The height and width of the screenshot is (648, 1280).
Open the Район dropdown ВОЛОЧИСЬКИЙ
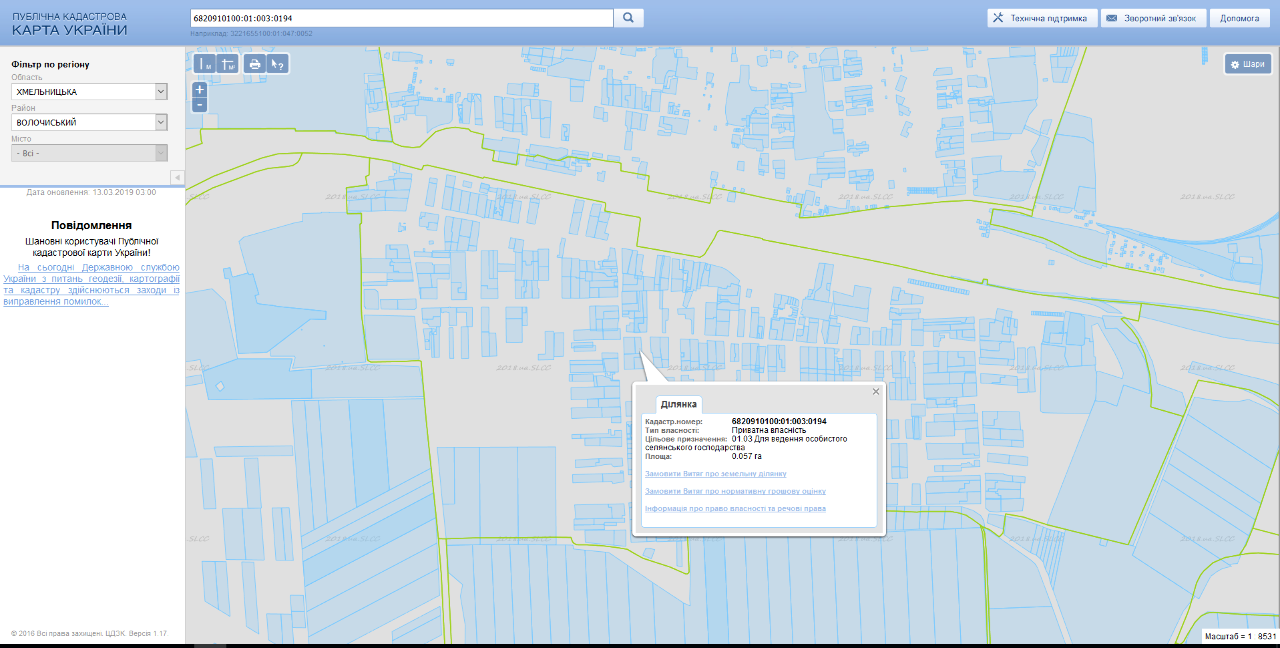(x=89, y=123)
